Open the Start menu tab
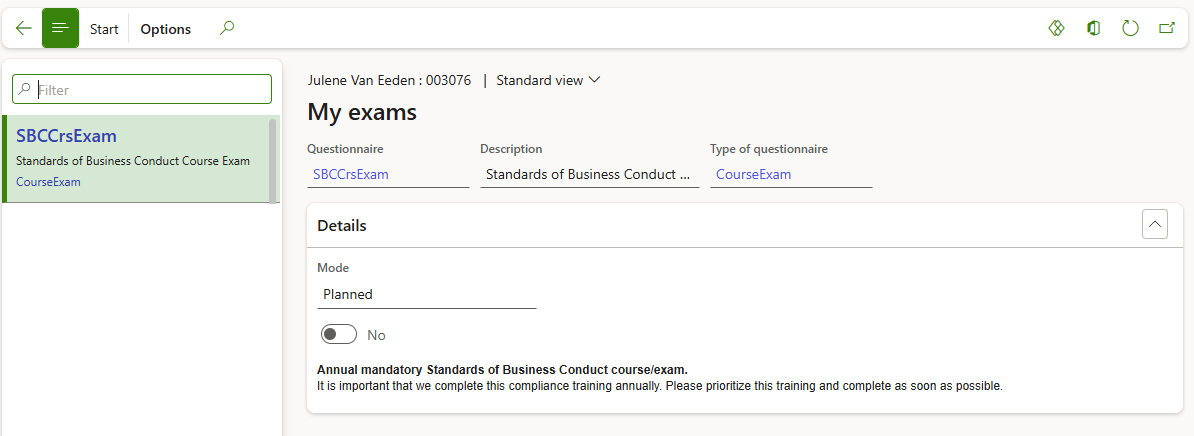 [104, 29]
